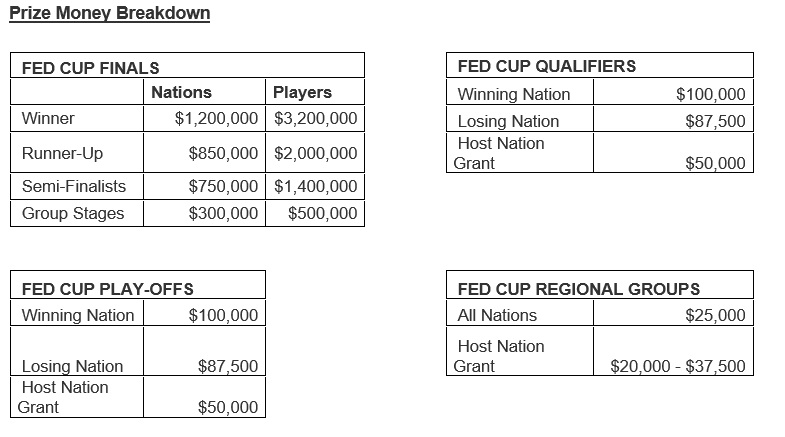Select the Runner-Up row label
This screenshot has height=437, width=785.
click(x=62, y=154)
